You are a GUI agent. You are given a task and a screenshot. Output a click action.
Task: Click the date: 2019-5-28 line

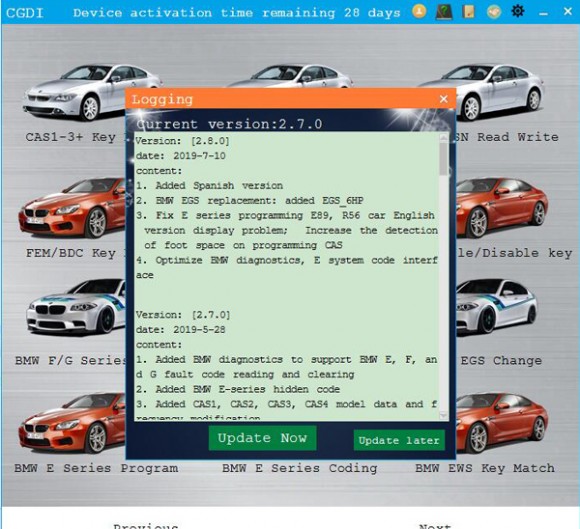pos(181,330)
